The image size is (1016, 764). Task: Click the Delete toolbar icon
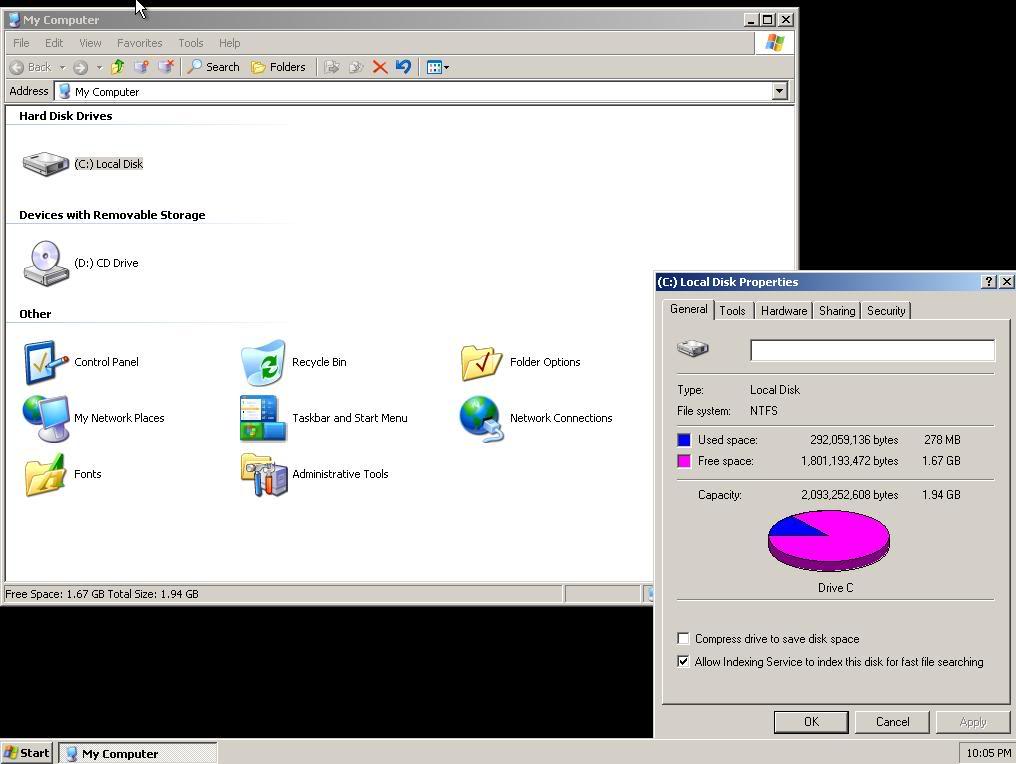click(x=380, y=67)
